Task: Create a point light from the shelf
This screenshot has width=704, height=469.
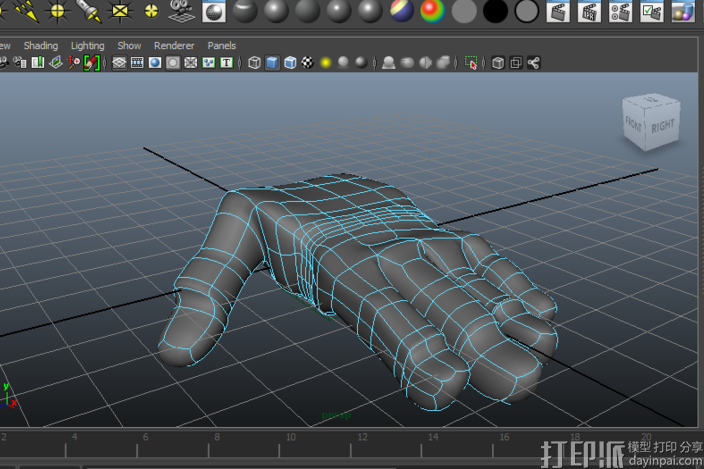Action: pyautogui.click(x=57, y=11)
